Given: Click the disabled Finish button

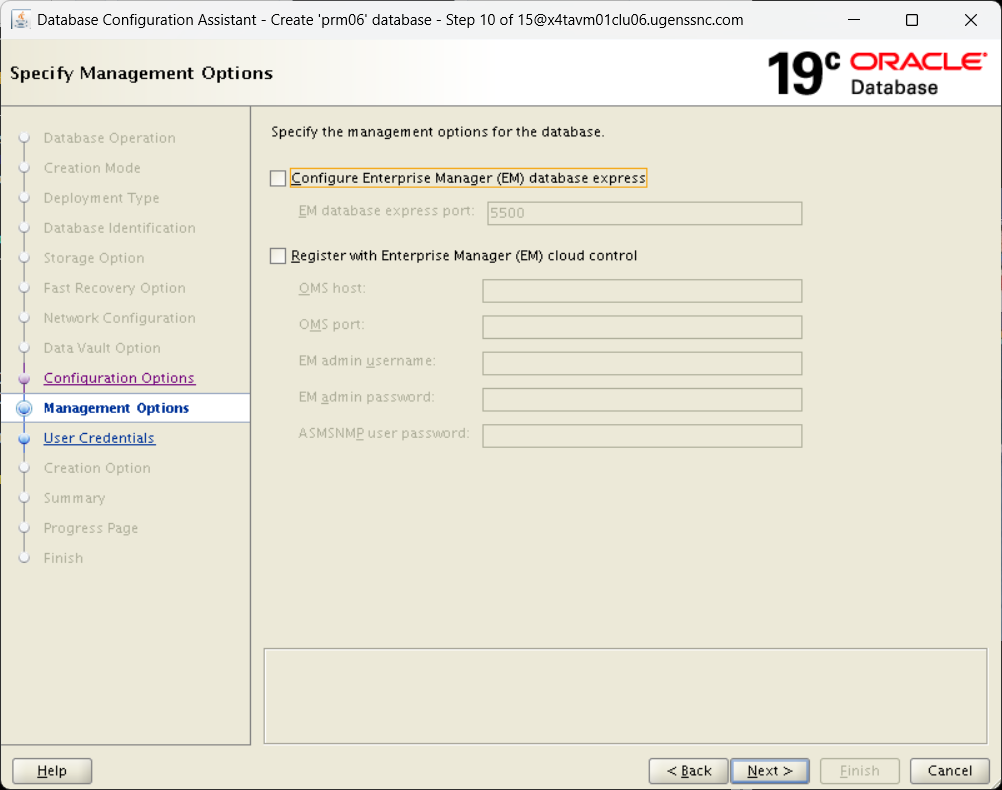Looking at the screenshot, I should click(859, 771).
